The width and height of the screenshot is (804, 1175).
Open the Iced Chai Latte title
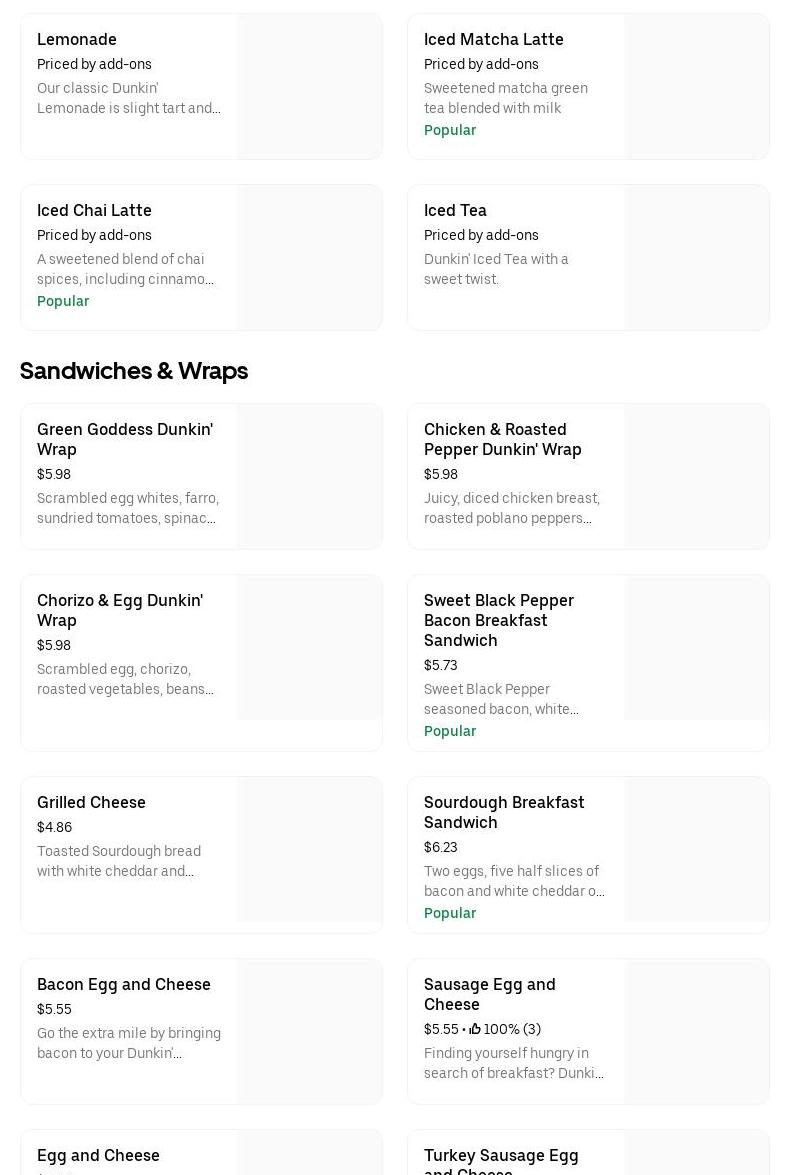click(x=94, y=210)
